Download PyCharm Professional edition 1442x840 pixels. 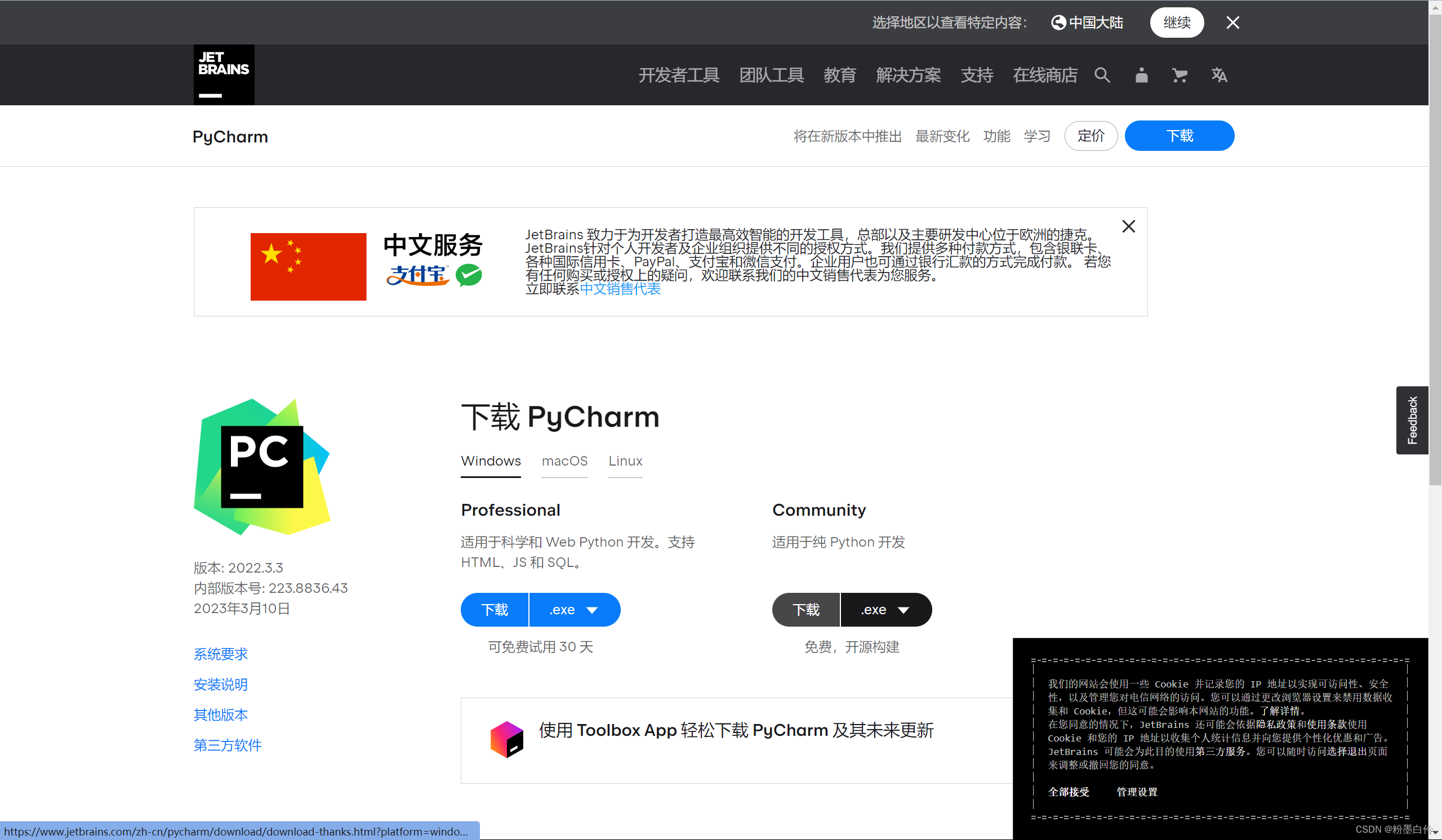pyautogui.click(x=495, y=610)
